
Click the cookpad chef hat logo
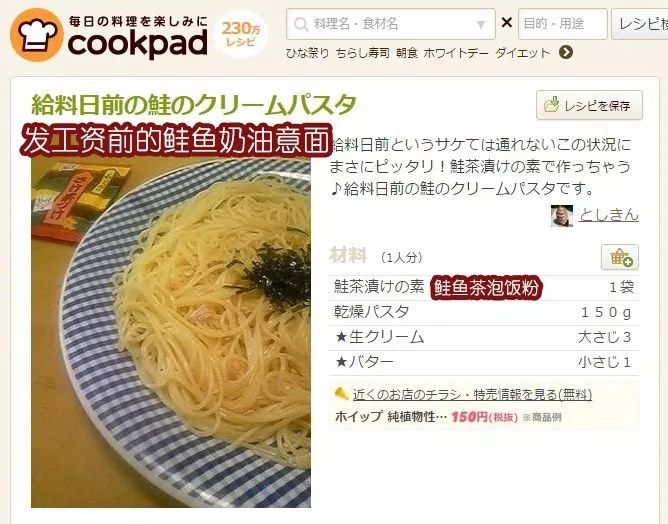37,35
